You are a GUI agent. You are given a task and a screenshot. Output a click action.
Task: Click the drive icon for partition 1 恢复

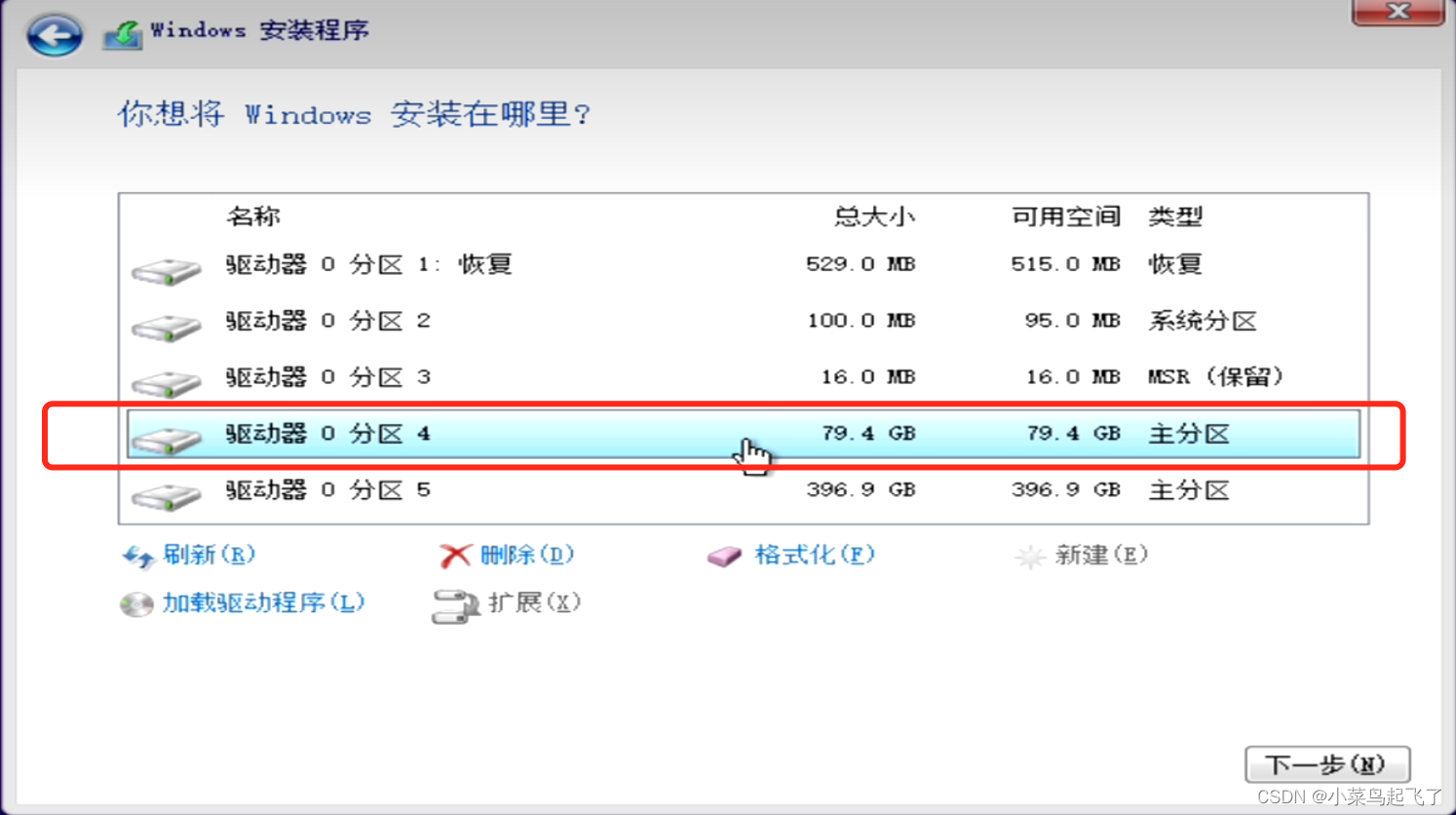pos(167,270)
